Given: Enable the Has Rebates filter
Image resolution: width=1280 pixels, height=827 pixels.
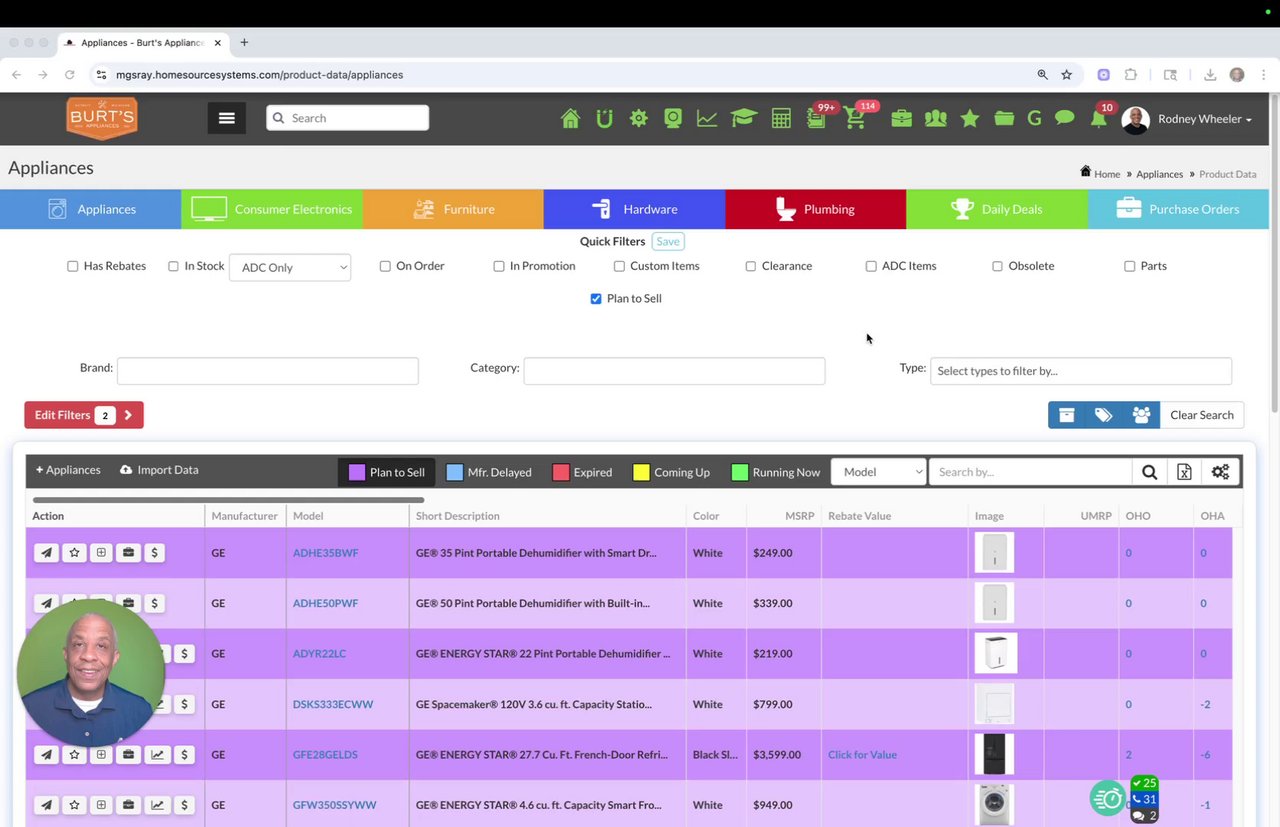Looking at the screenshot, I should point(73,266).
